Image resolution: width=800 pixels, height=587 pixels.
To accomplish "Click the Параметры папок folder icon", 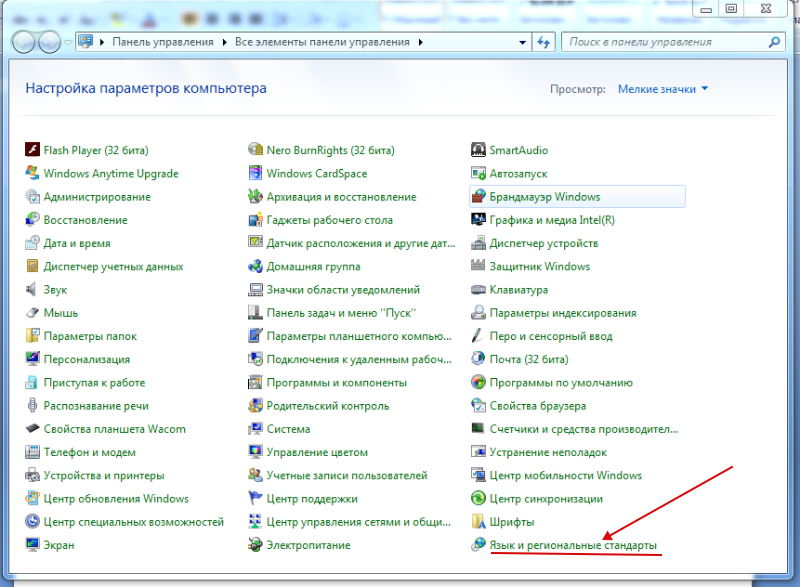I will tap(32, 336).
